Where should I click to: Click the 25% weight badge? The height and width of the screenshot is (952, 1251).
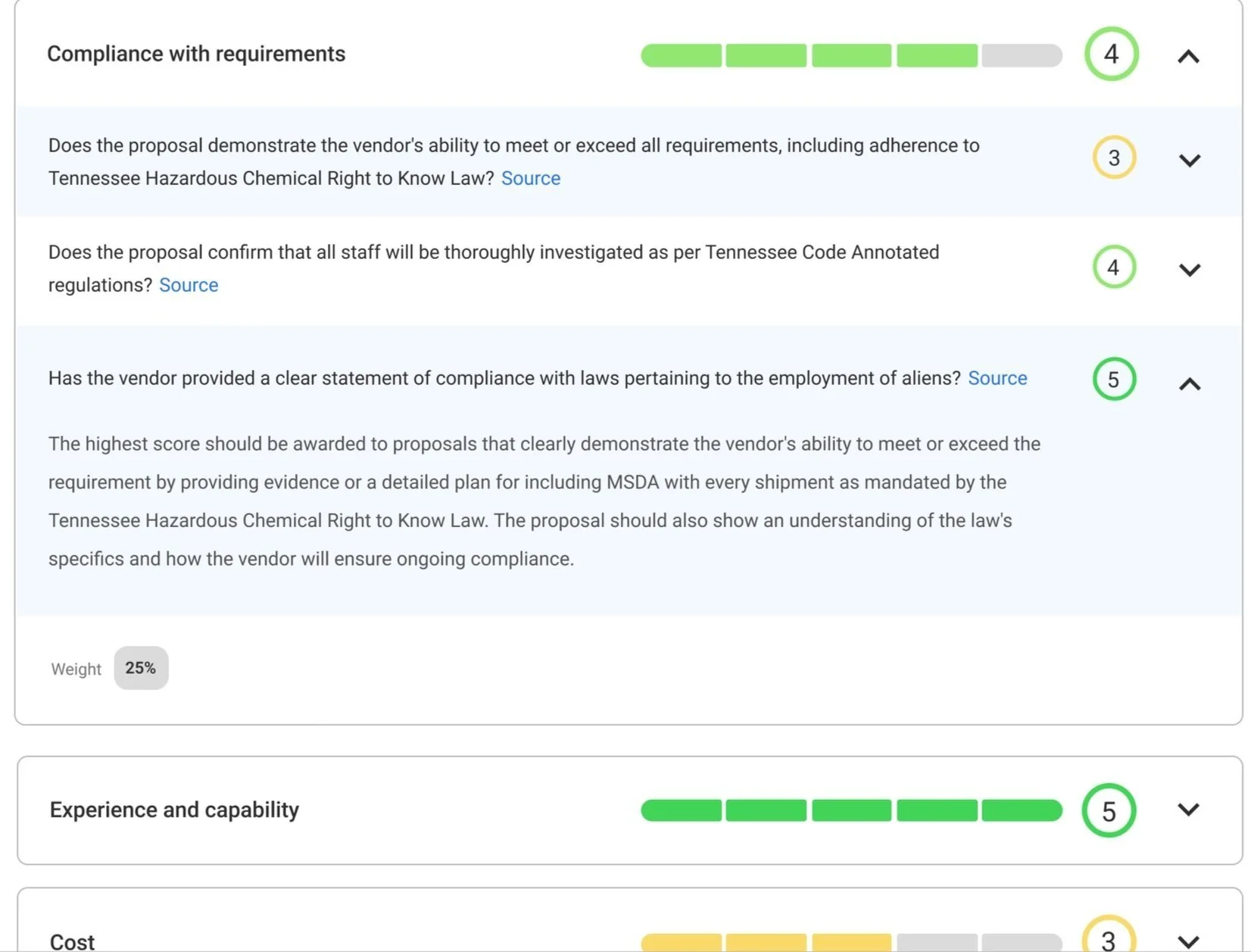141,668
